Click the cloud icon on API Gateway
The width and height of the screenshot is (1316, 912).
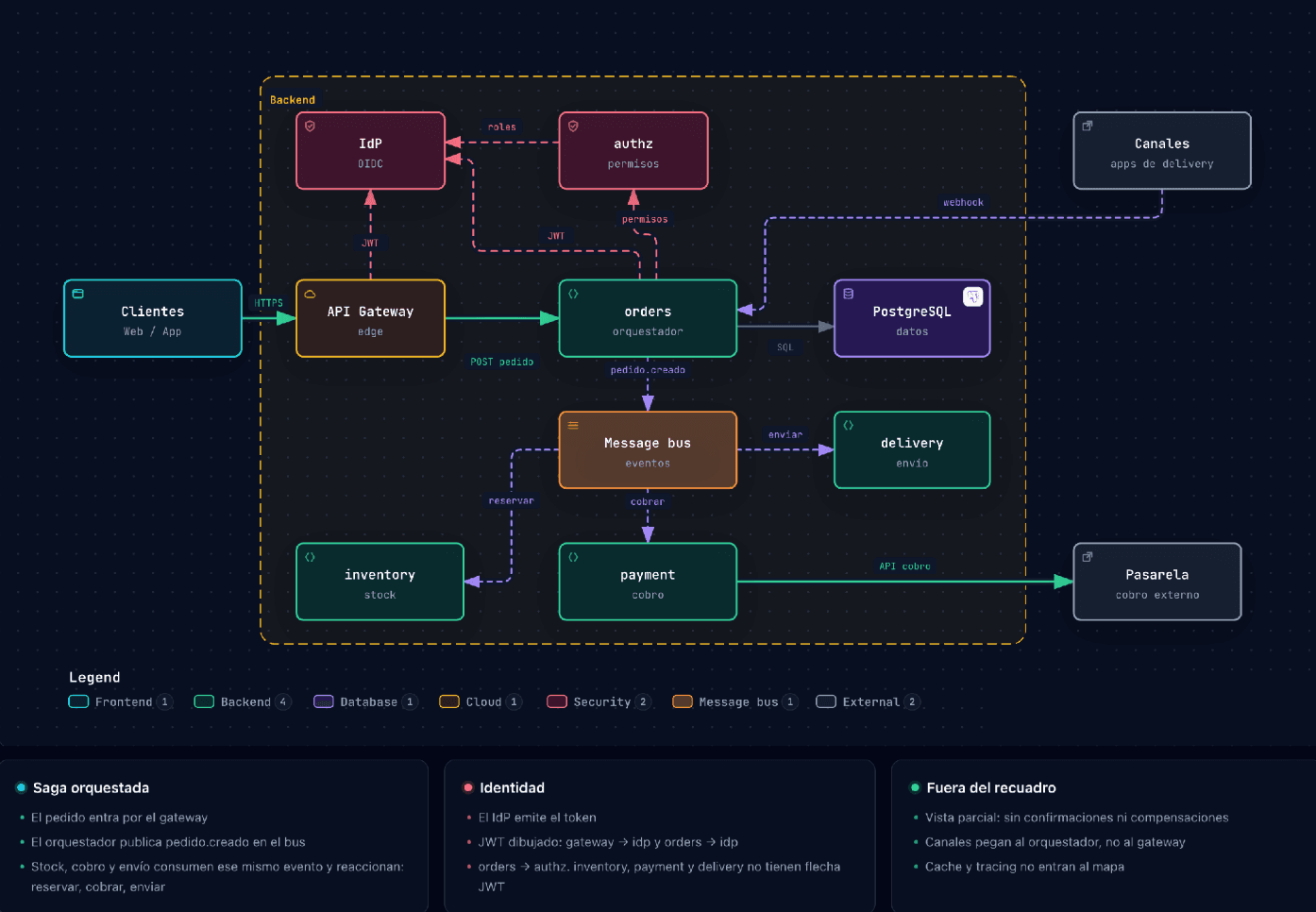[x=310, y=294]
